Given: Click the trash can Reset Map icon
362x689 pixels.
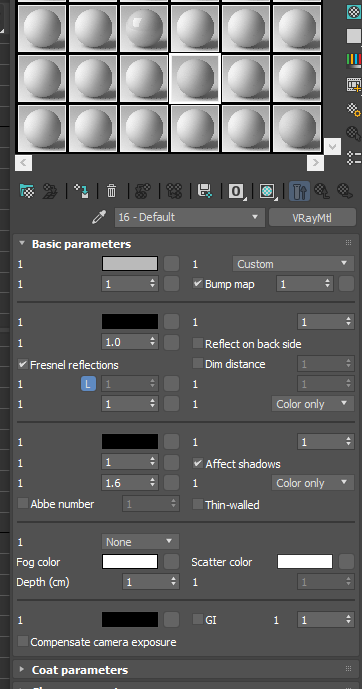Looking at the screenshot, I should (112, 191).
